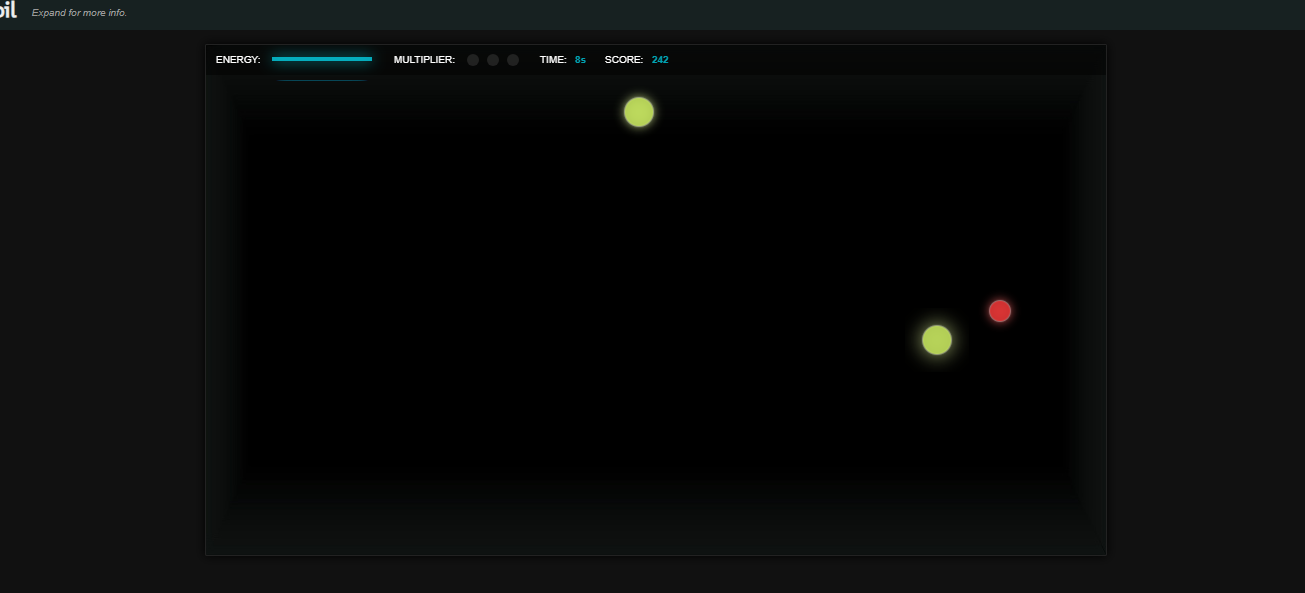The image size is (1305, 593).
Task: Click the green orb beside the red orb
Action: click(x=937, y=340)
